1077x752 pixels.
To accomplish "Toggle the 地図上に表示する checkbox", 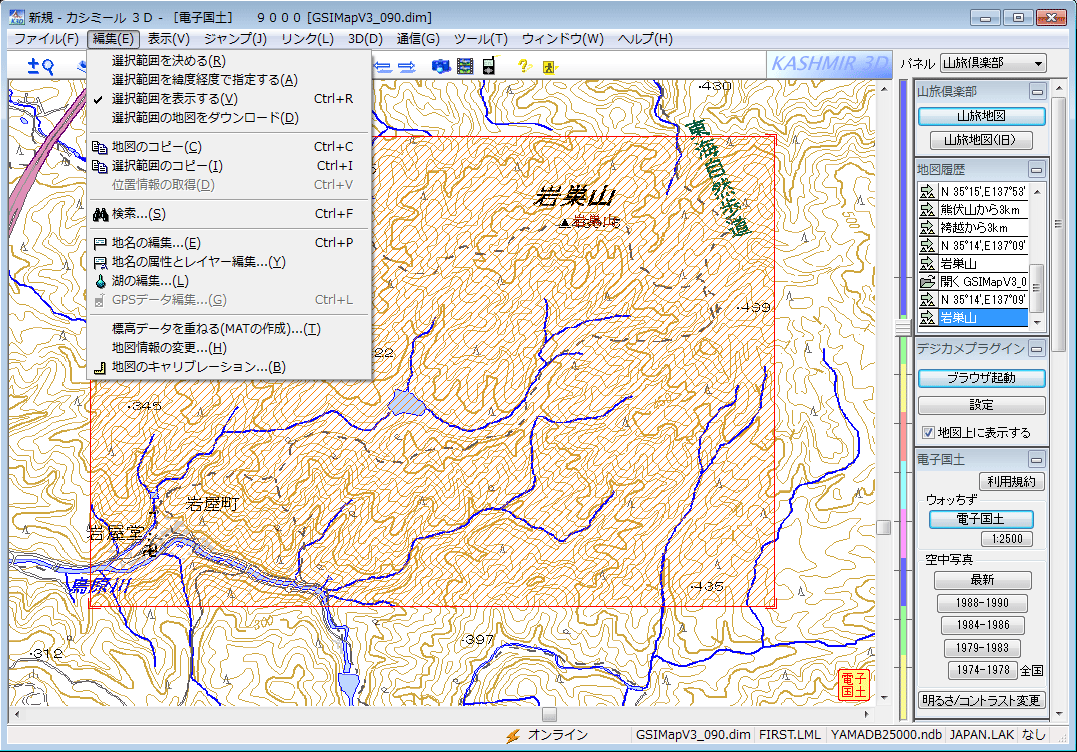I will pyautogui.click(x=928, y=433).
